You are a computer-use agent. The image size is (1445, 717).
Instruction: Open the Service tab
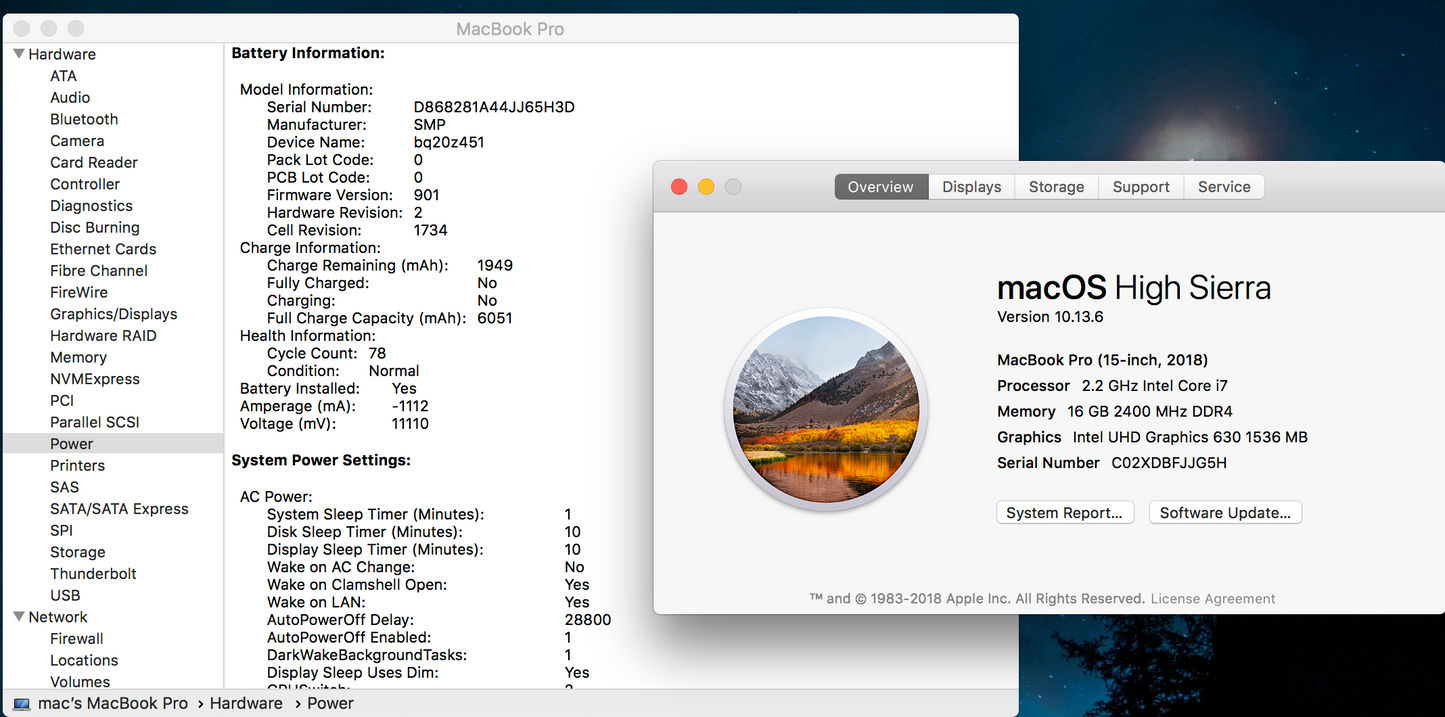tap(1223, 186)
